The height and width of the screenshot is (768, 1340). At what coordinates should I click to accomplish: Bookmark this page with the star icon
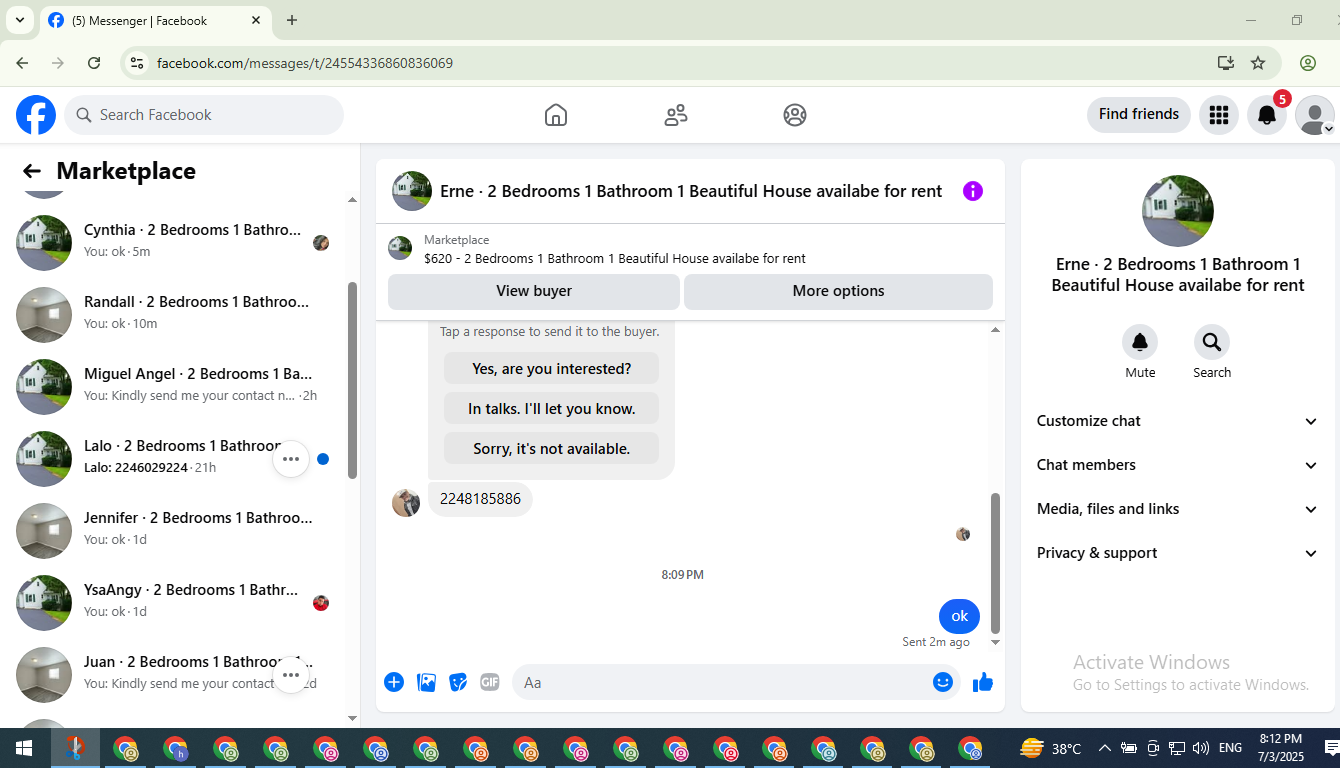[1258, 63]
